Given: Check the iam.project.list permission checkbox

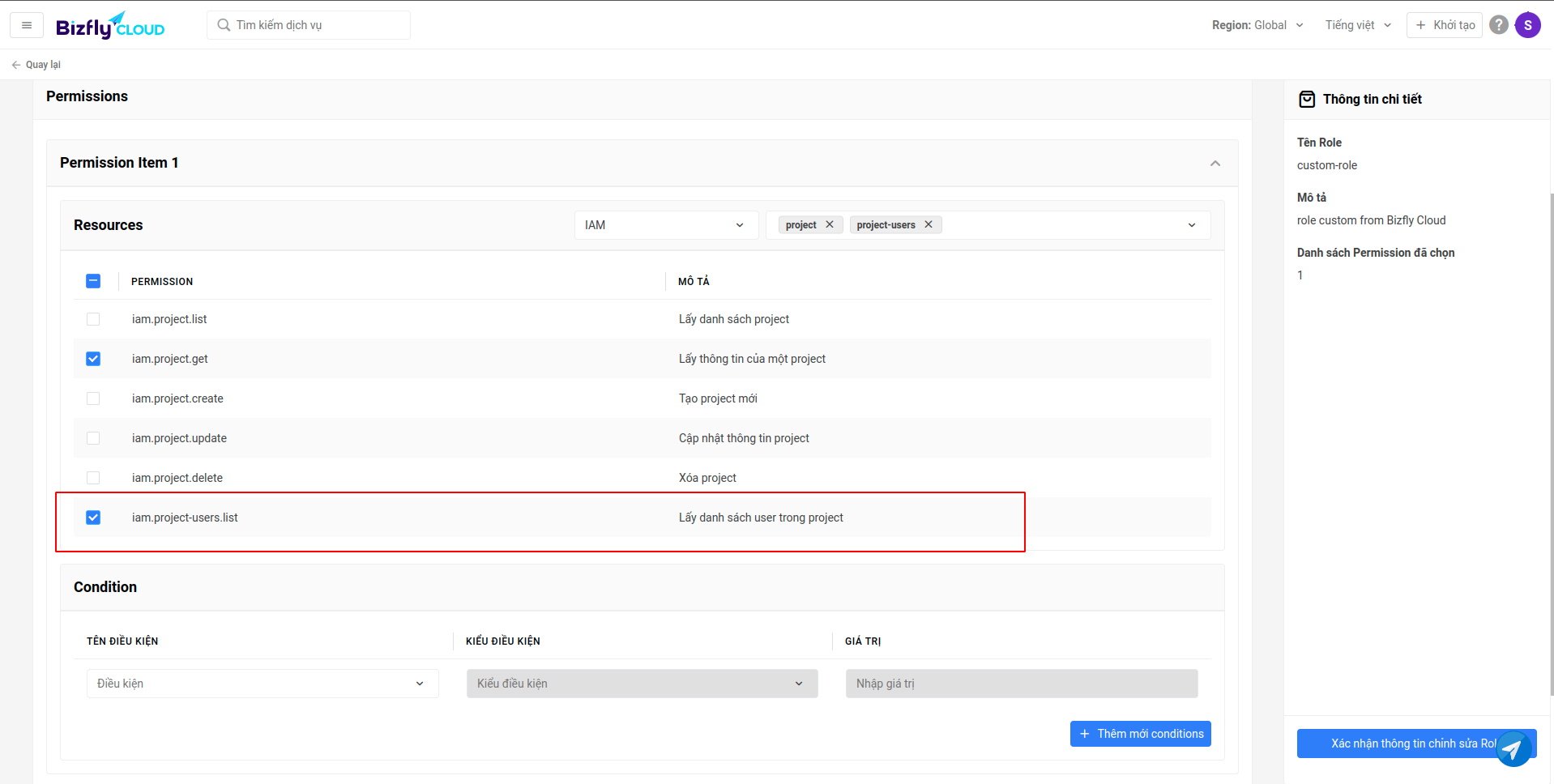Looking at the screenshot, I should click(x=93, y=319).
